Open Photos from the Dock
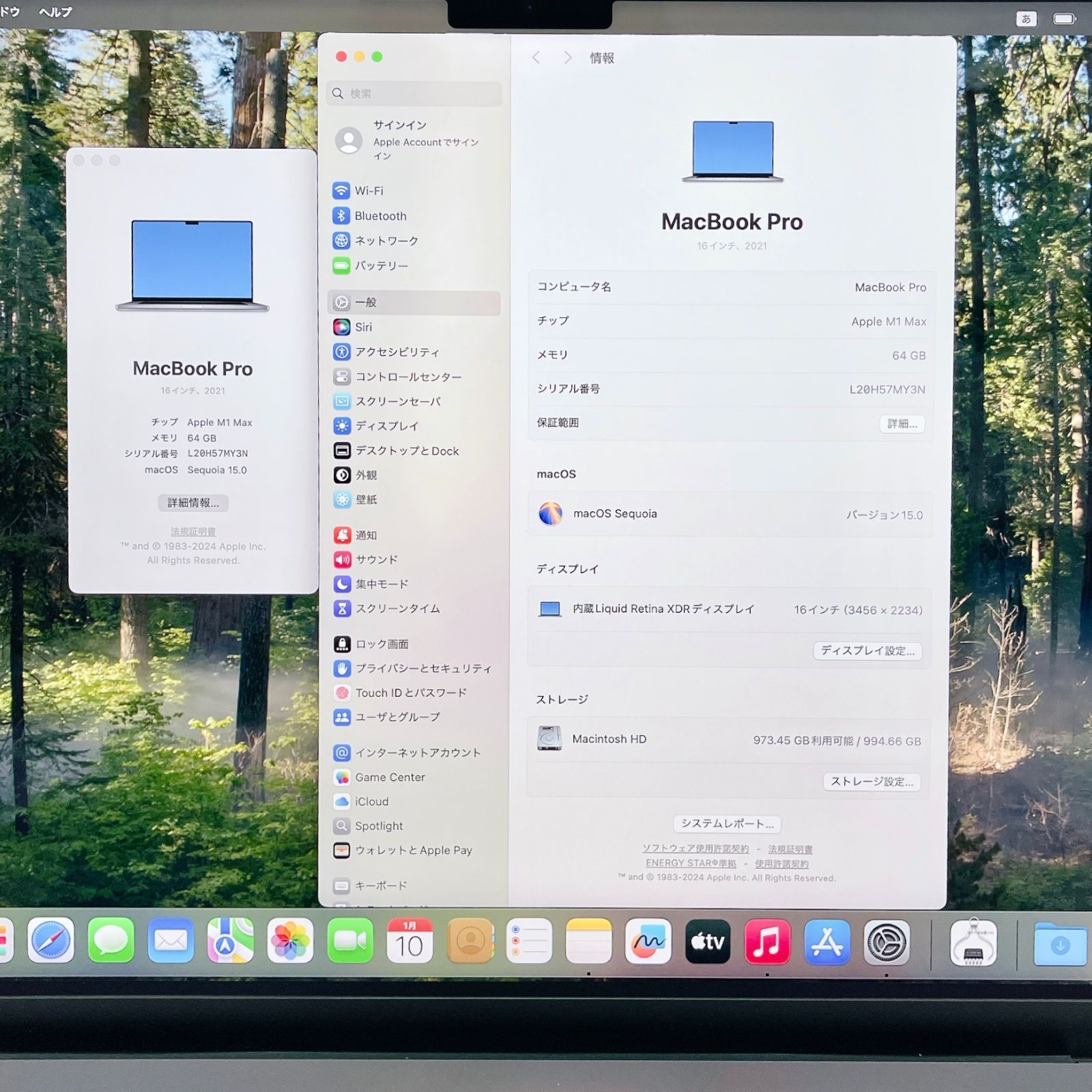Viewport: 1092px width, 1092px height. click(x=290, y=941)
